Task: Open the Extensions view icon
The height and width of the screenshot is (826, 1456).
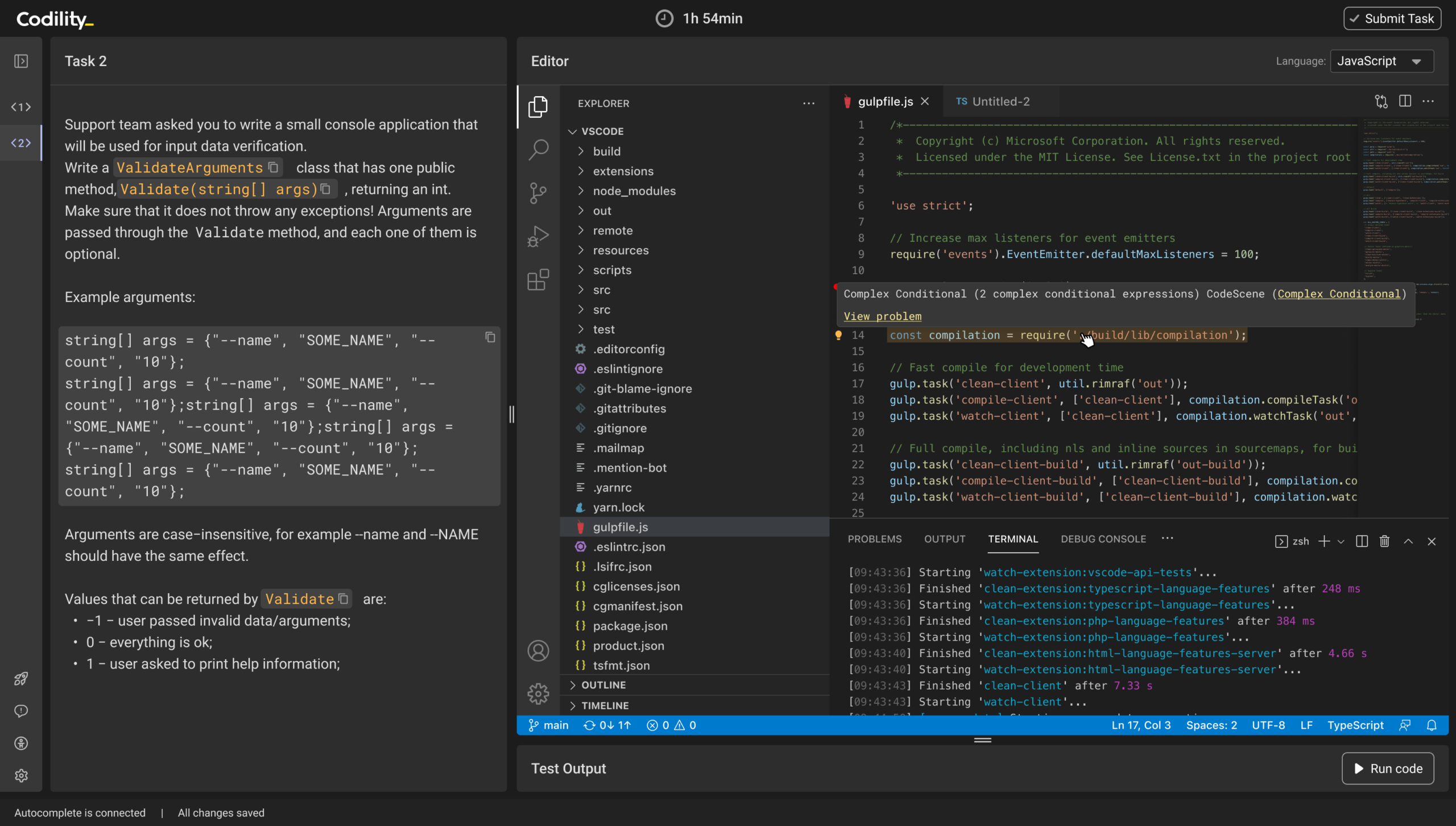Action: tap(538, 279)
